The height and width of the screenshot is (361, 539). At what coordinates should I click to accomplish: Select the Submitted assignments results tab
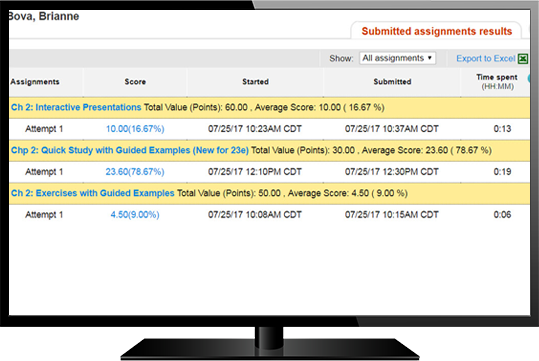437,31
